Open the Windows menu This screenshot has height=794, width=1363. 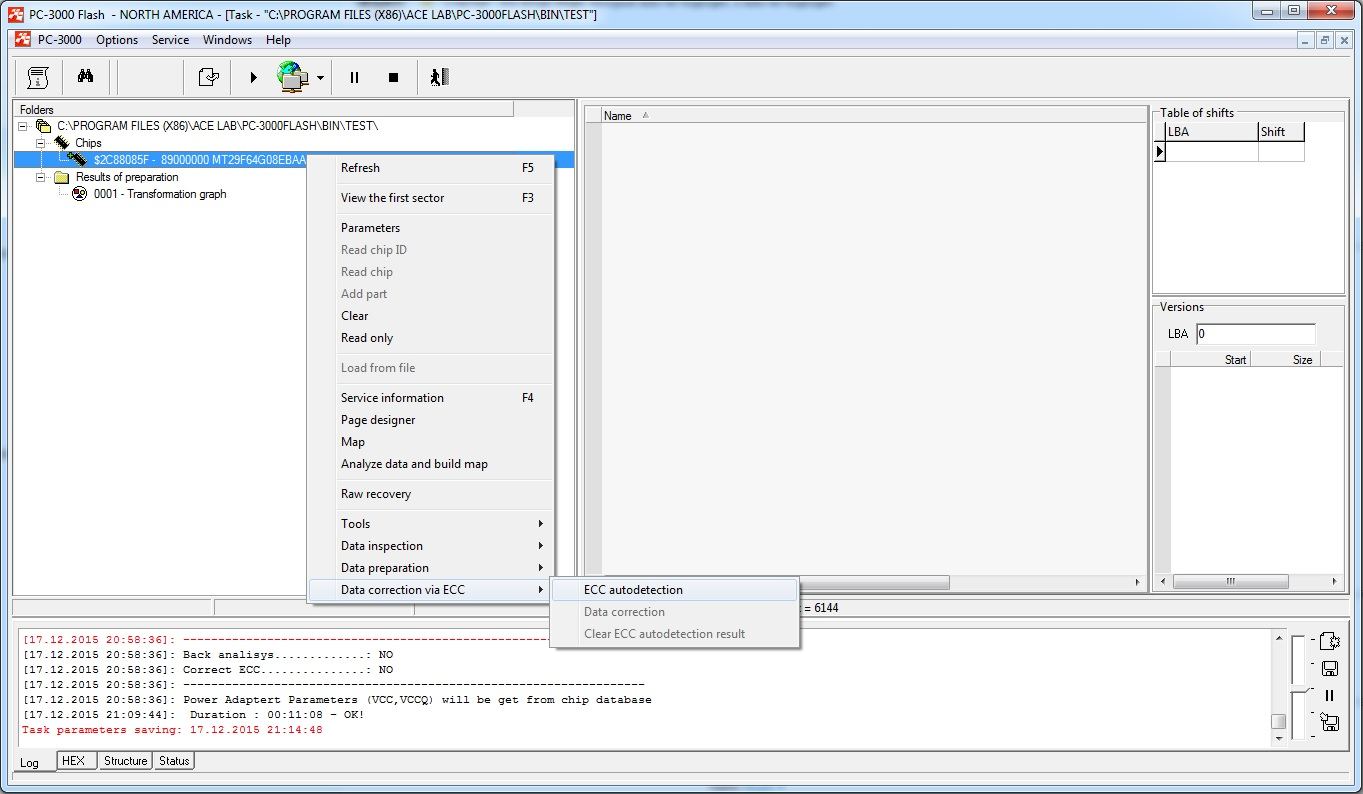point(227,40)
